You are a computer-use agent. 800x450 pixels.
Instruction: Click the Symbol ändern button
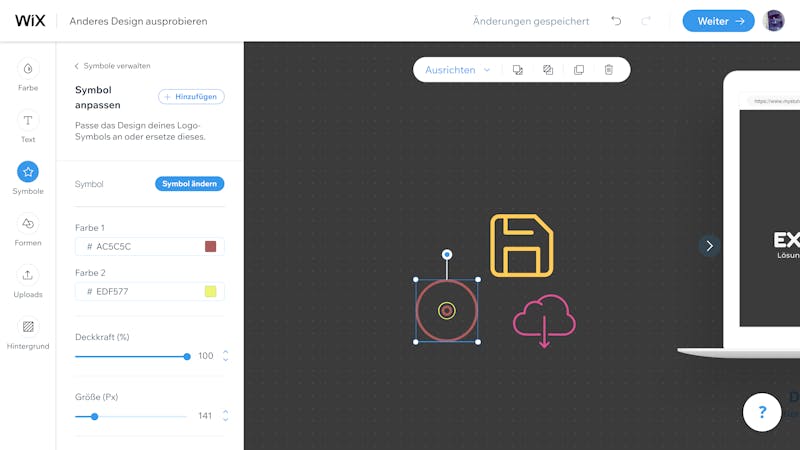pyautogui.click(x=189, y=184)
